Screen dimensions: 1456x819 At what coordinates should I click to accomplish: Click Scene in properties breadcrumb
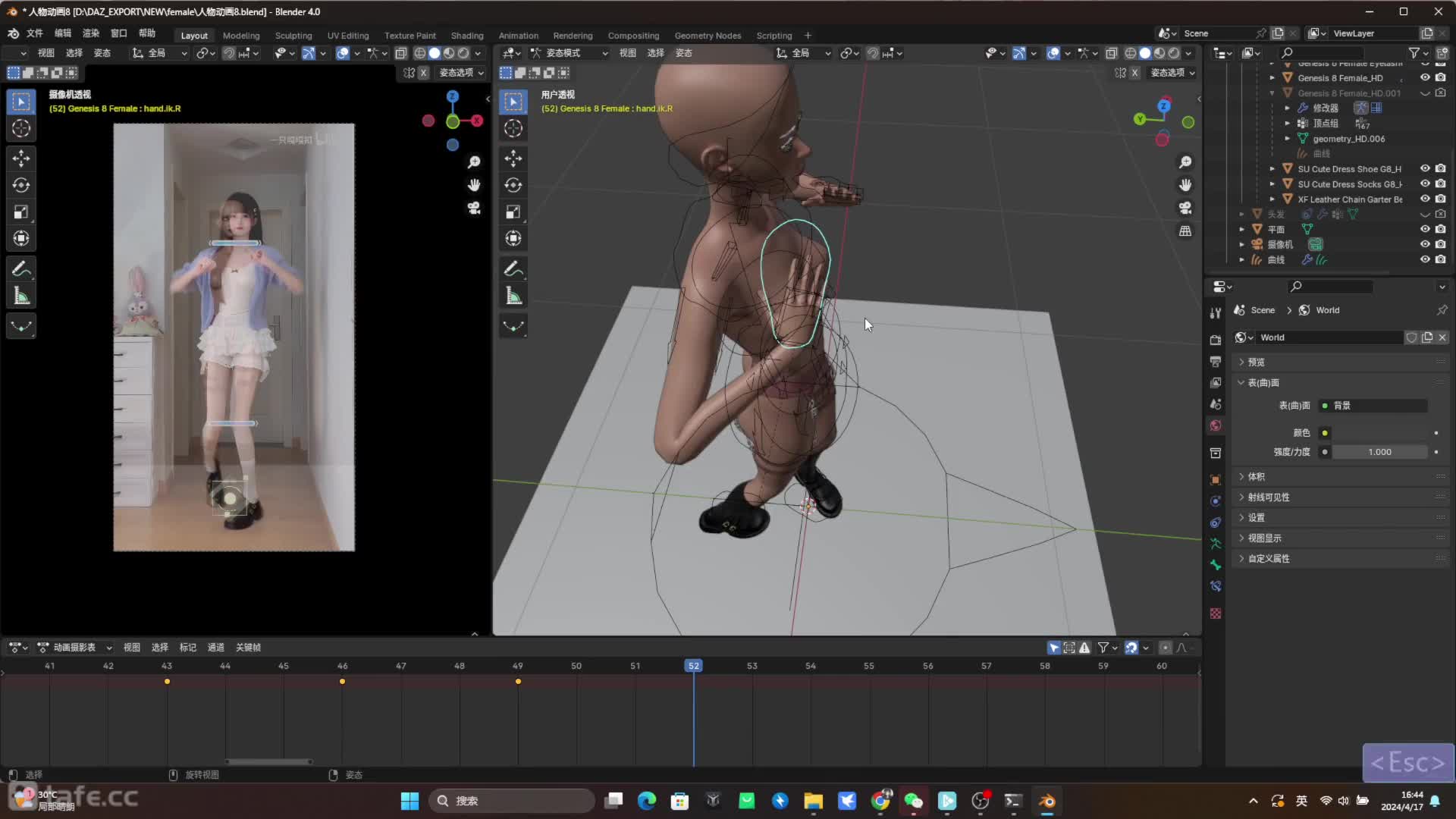point(1263,310)
